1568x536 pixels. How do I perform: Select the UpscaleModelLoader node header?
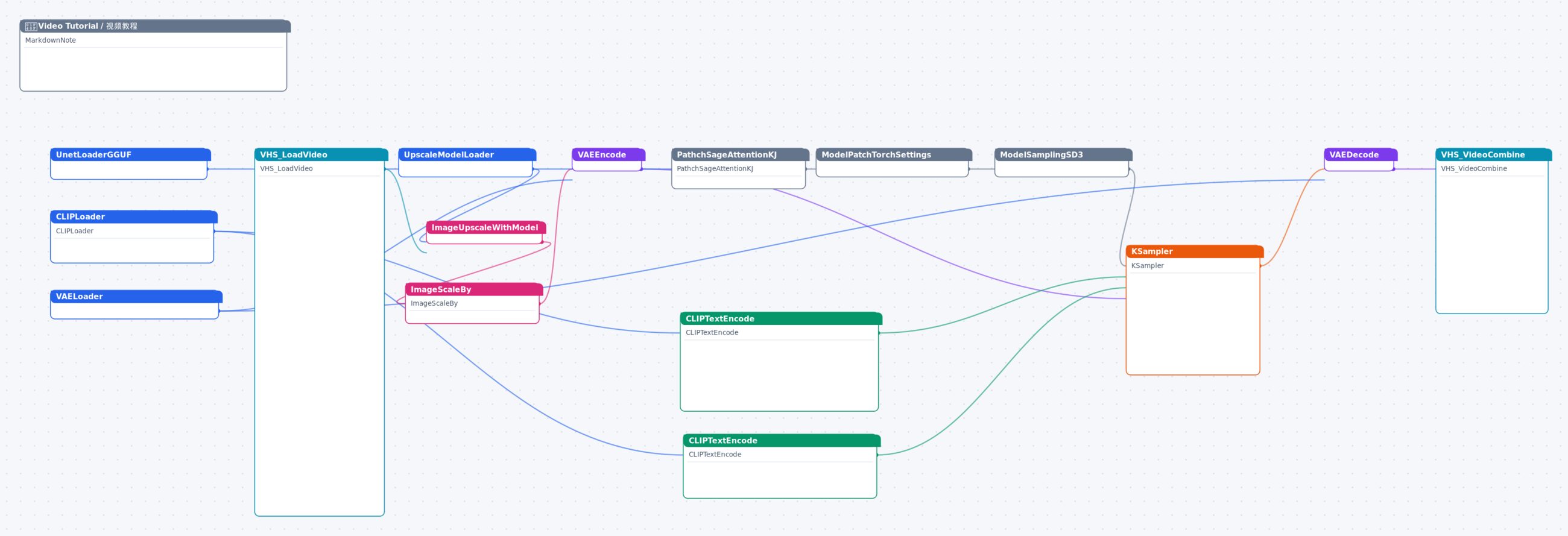(x=467, y=154)
